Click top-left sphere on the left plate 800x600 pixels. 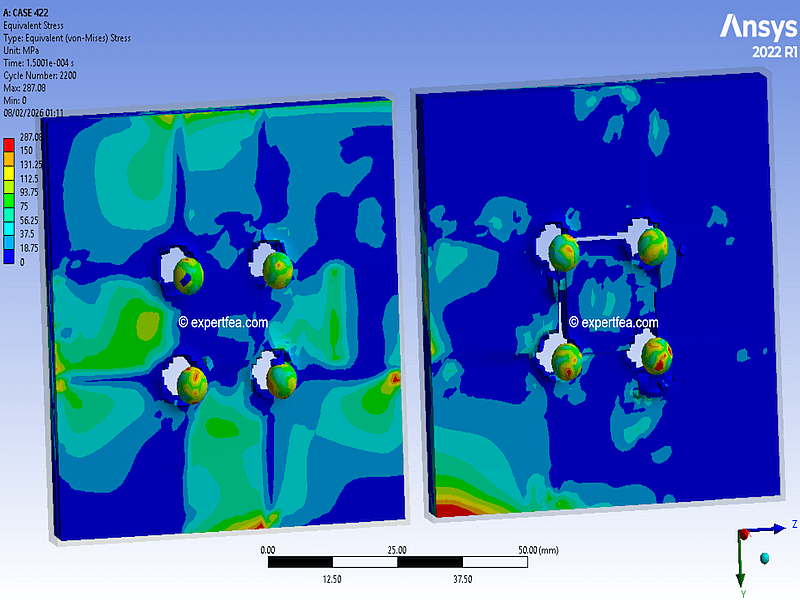[187, 273]
